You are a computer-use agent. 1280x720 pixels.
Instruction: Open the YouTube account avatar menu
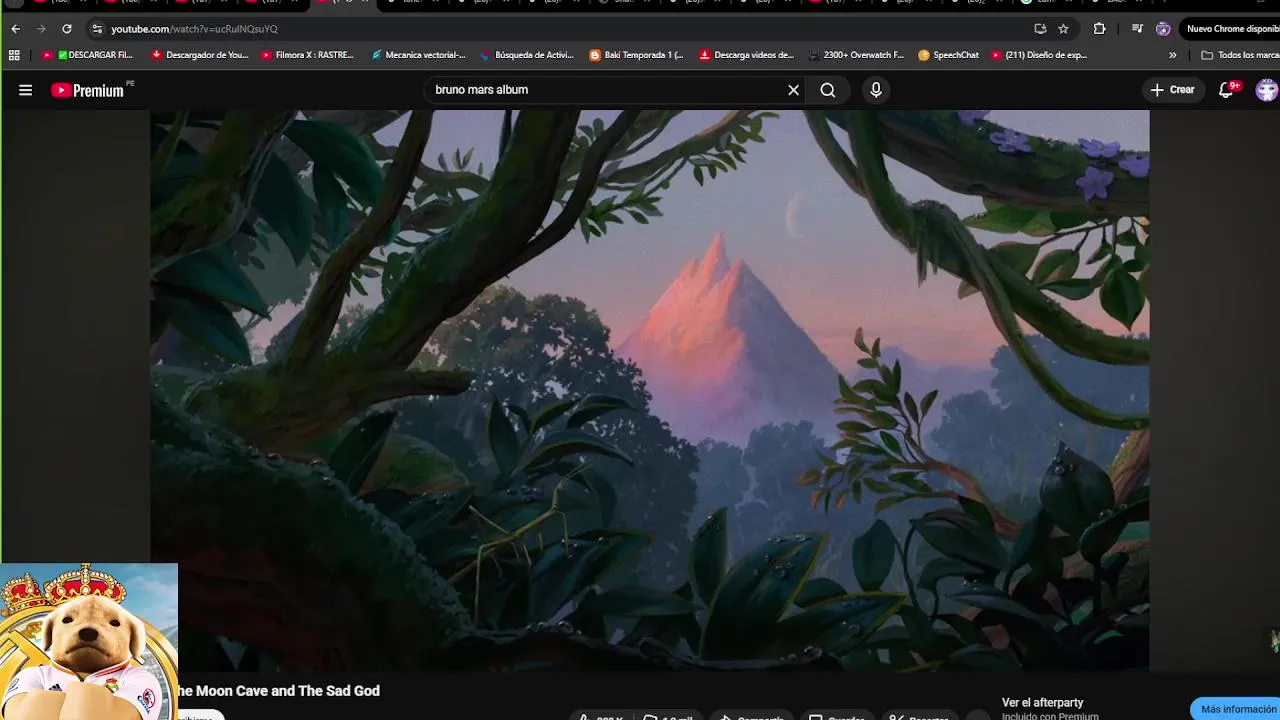point(1267,90)
